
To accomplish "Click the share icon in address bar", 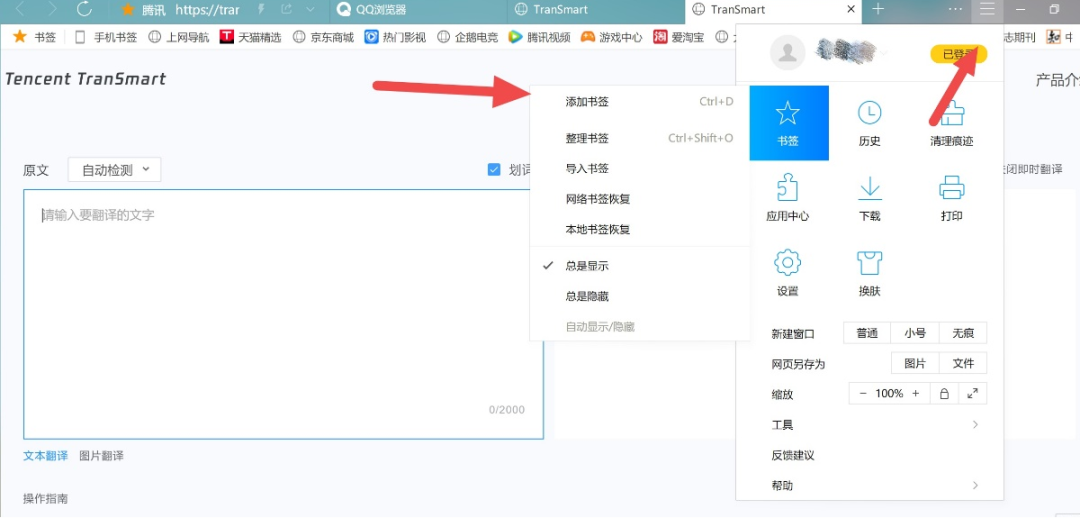I will [286, 10].
